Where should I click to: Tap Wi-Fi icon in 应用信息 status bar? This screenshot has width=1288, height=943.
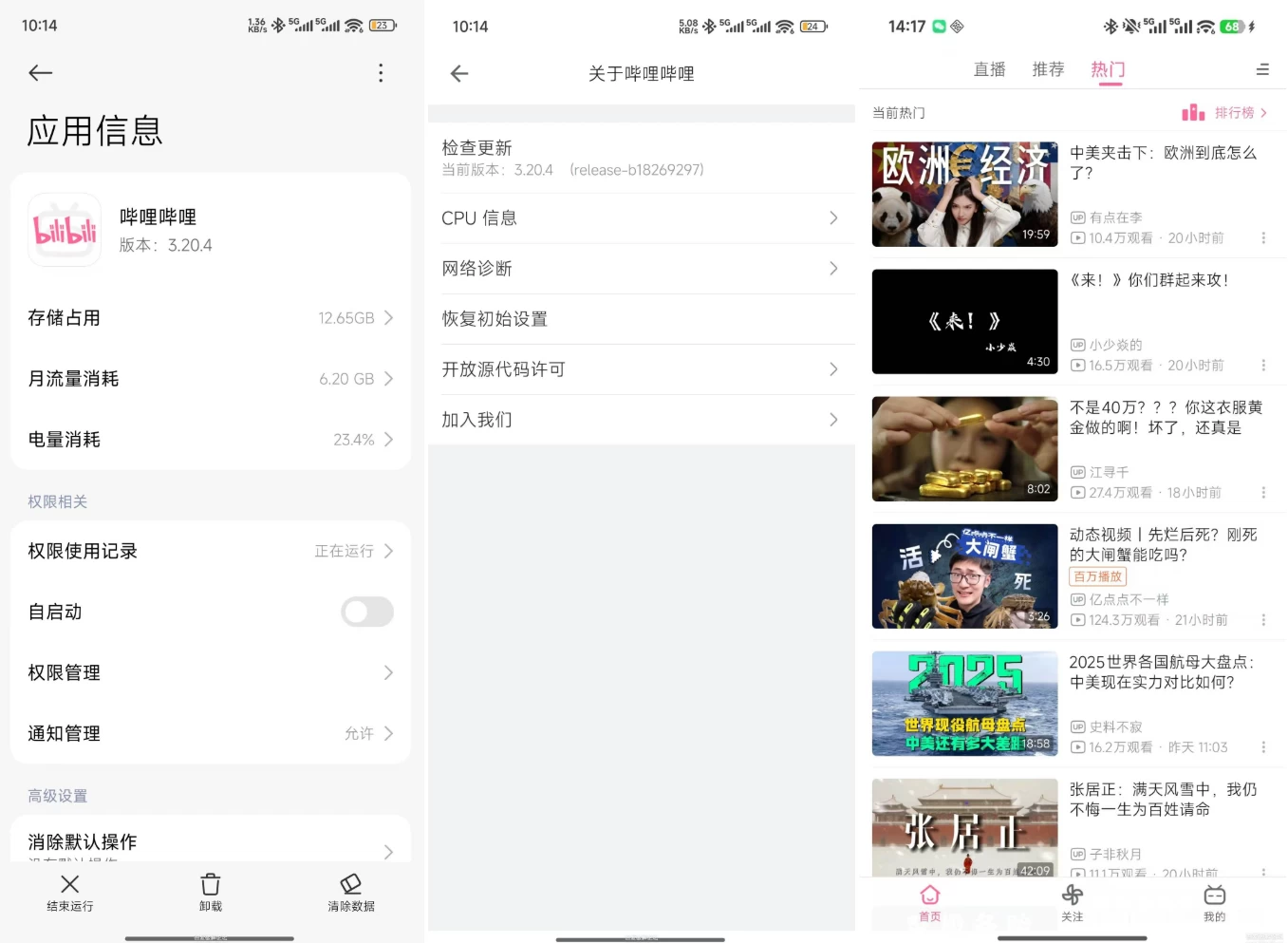[x=354, y=26]
